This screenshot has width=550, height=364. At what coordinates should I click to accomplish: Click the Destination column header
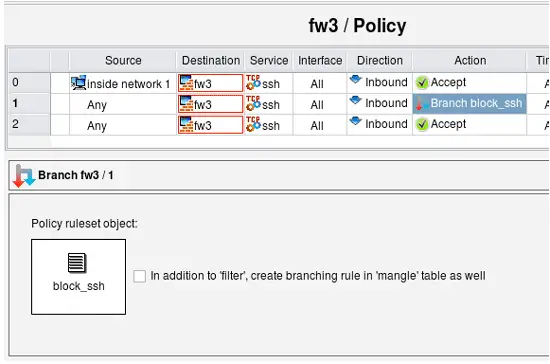pyautogui.click(x=210, y=60)
